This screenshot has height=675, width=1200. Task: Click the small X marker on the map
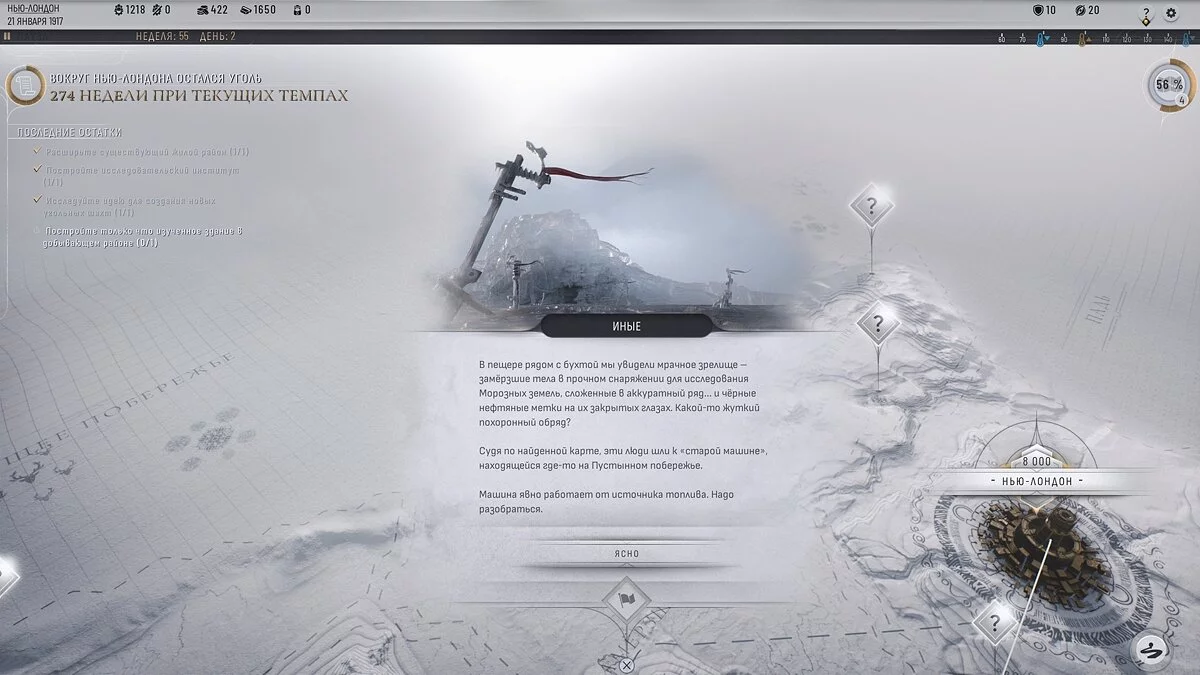(x=626, y=664)
